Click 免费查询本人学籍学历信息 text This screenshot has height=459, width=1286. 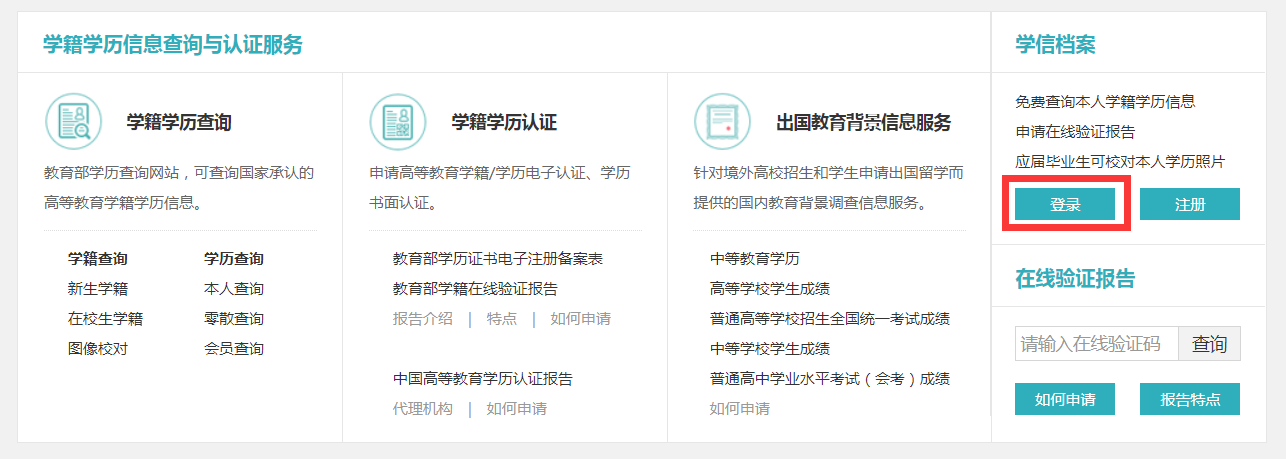(x=1105, y=101)
